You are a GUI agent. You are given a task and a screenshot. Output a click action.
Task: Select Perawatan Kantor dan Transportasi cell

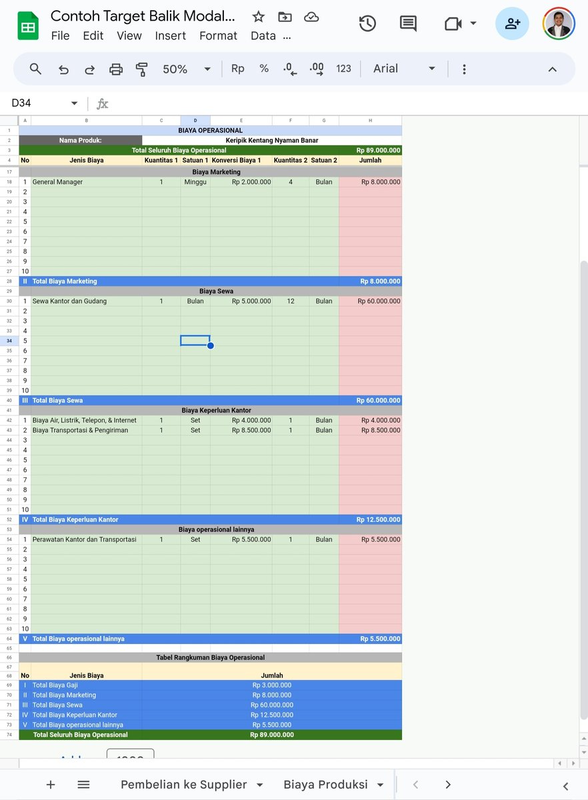(86, 540)
